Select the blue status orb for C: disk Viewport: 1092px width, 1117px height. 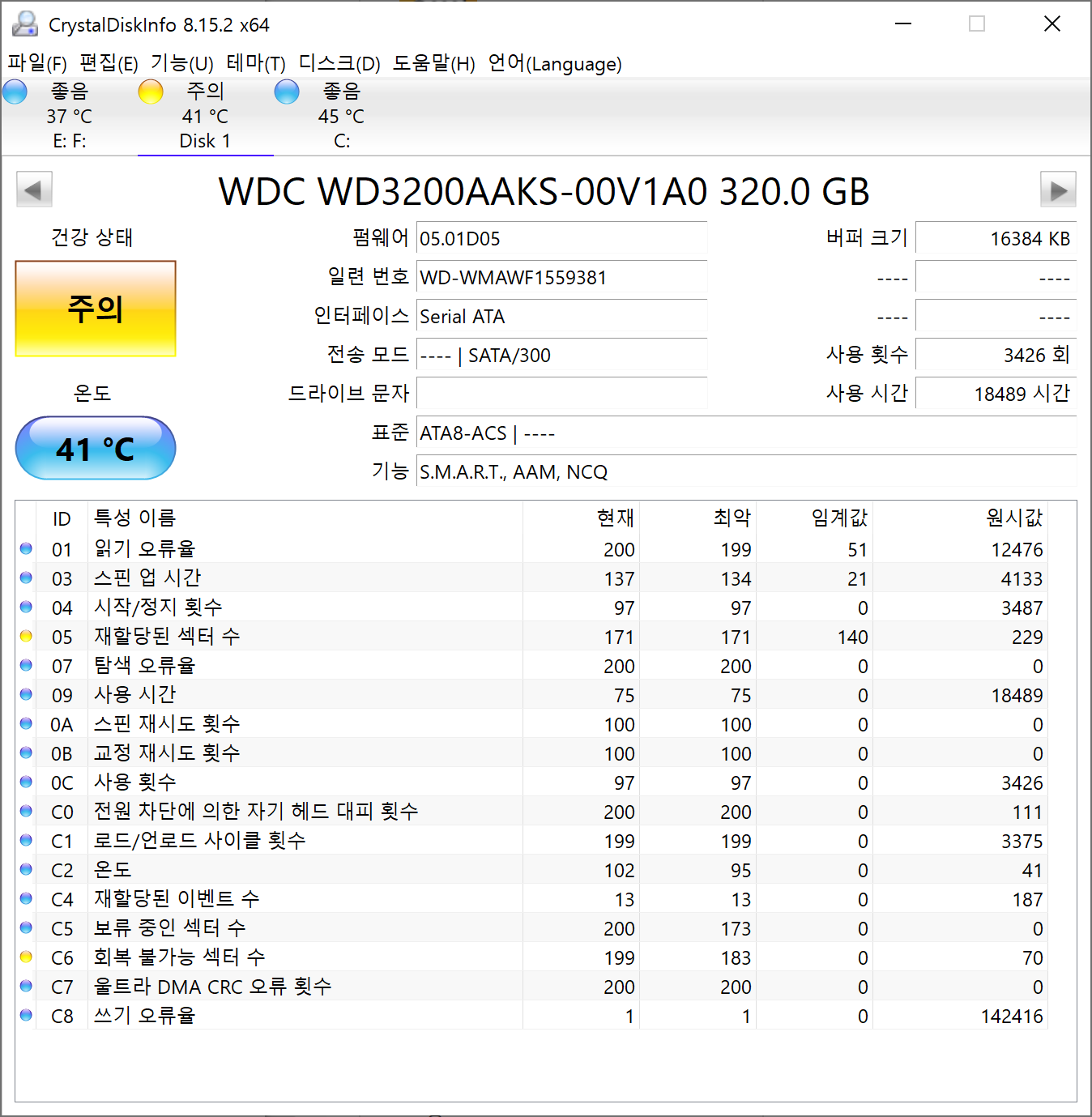click(x=287, y=92)
